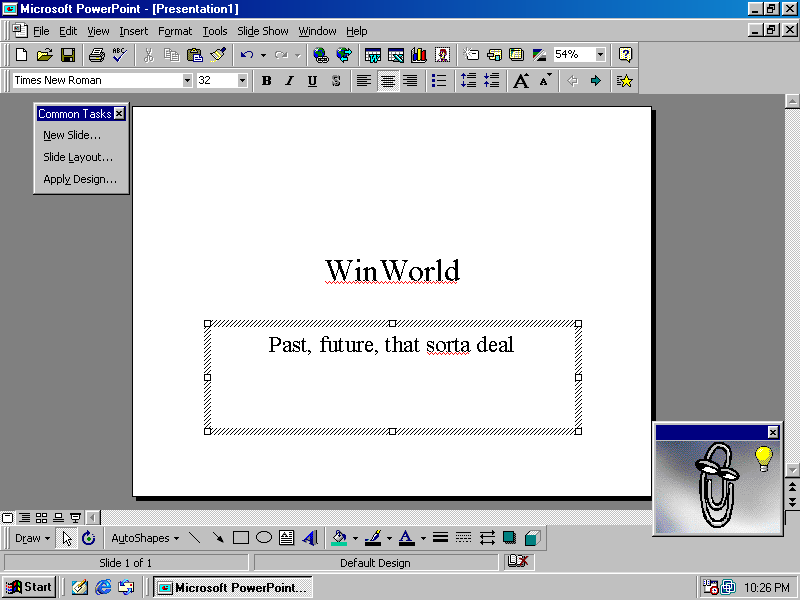Insert a Microsoft Word table

pyautogui.click(x=373, y=55)
